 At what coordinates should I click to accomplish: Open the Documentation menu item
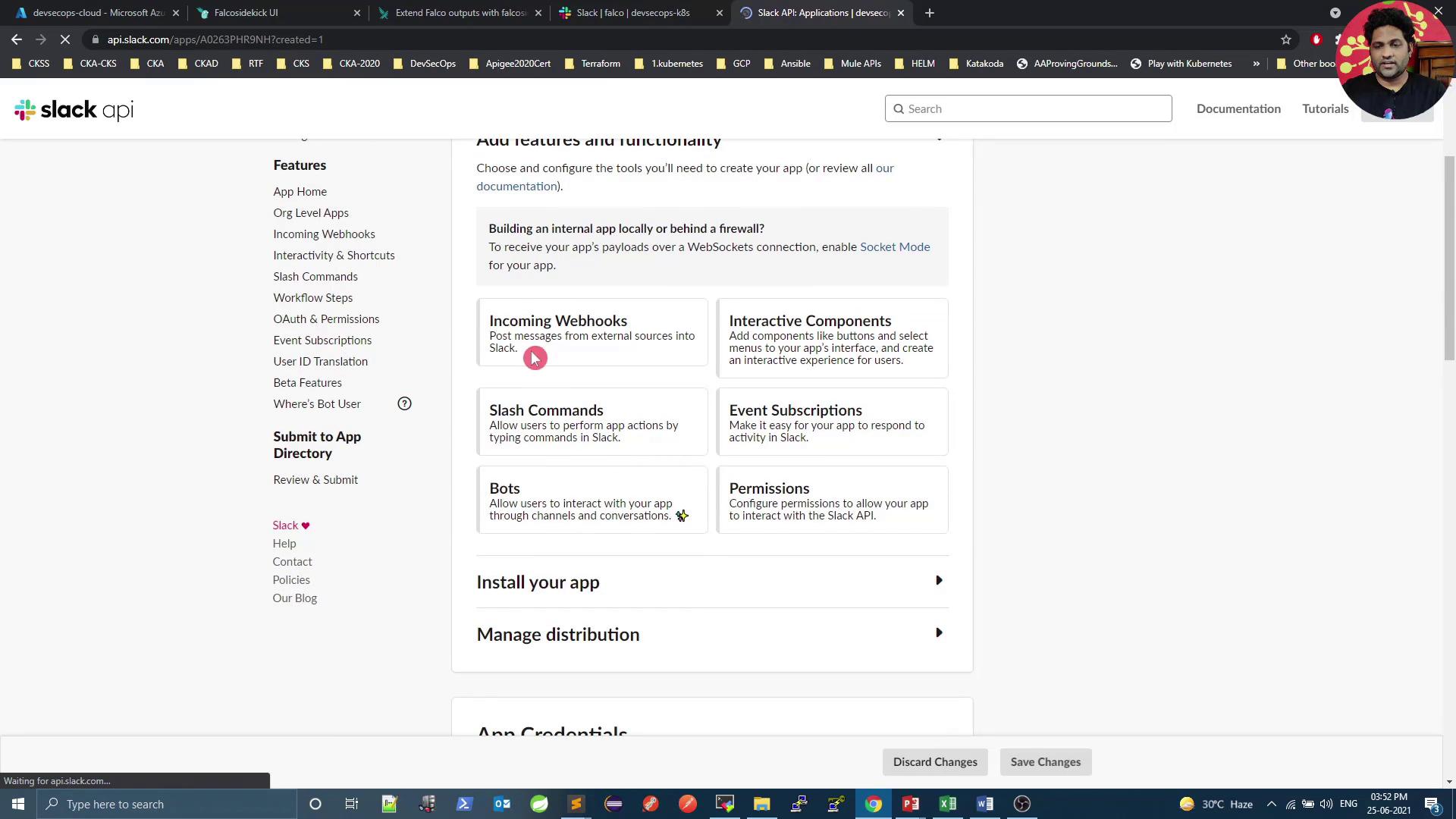coord(1238,108)
